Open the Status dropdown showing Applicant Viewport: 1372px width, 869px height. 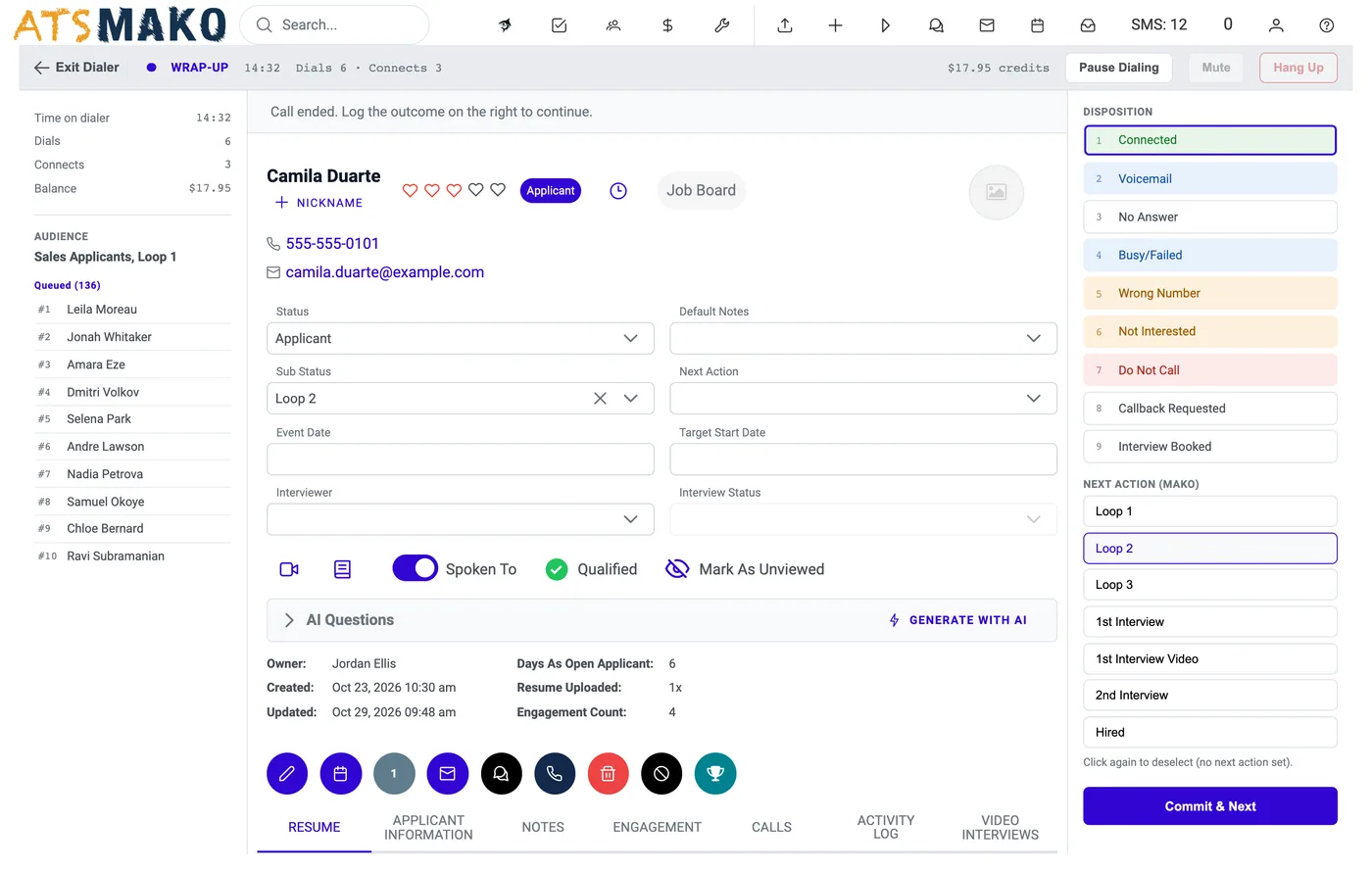461,339
